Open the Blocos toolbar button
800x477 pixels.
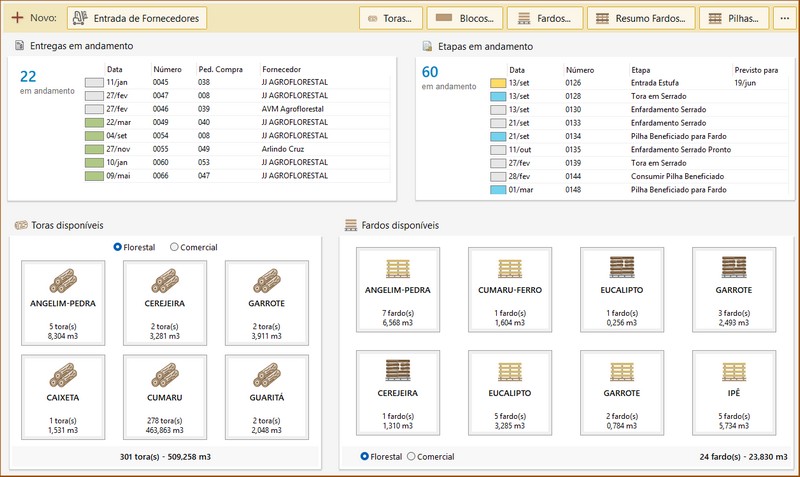465,18
